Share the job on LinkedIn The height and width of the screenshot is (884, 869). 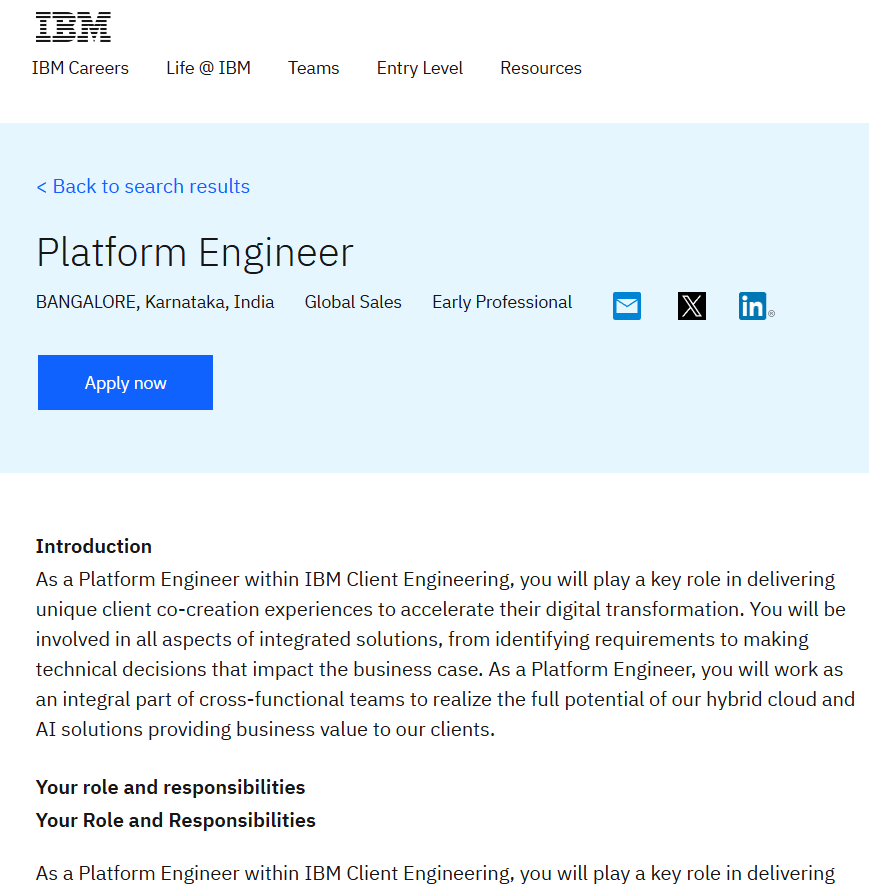[753, 306]
